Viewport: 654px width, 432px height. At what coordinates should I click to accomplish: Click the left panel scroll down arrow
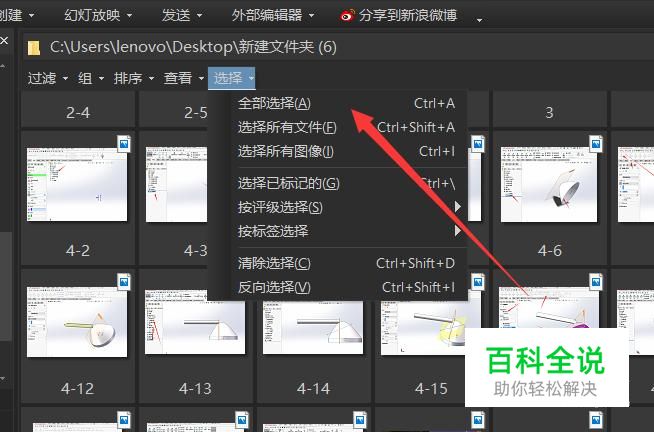[3, 379]
